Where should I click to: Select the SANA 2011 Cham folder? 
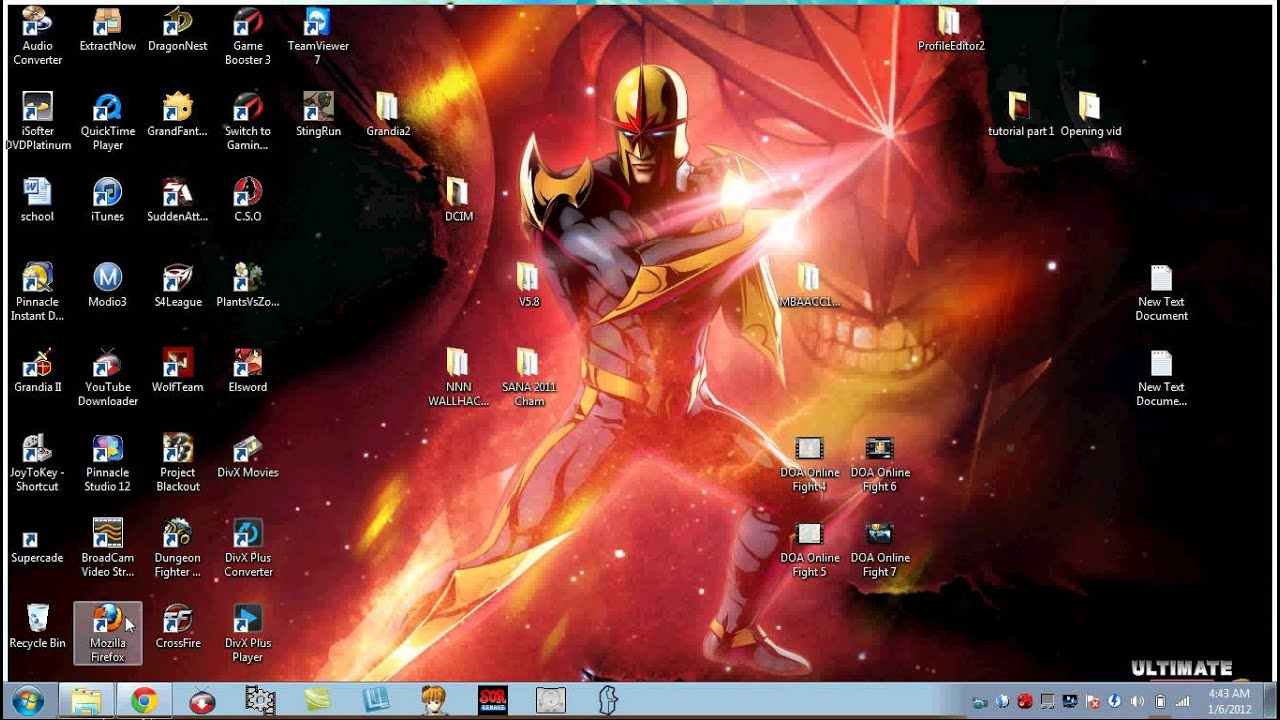click(529, 377)
